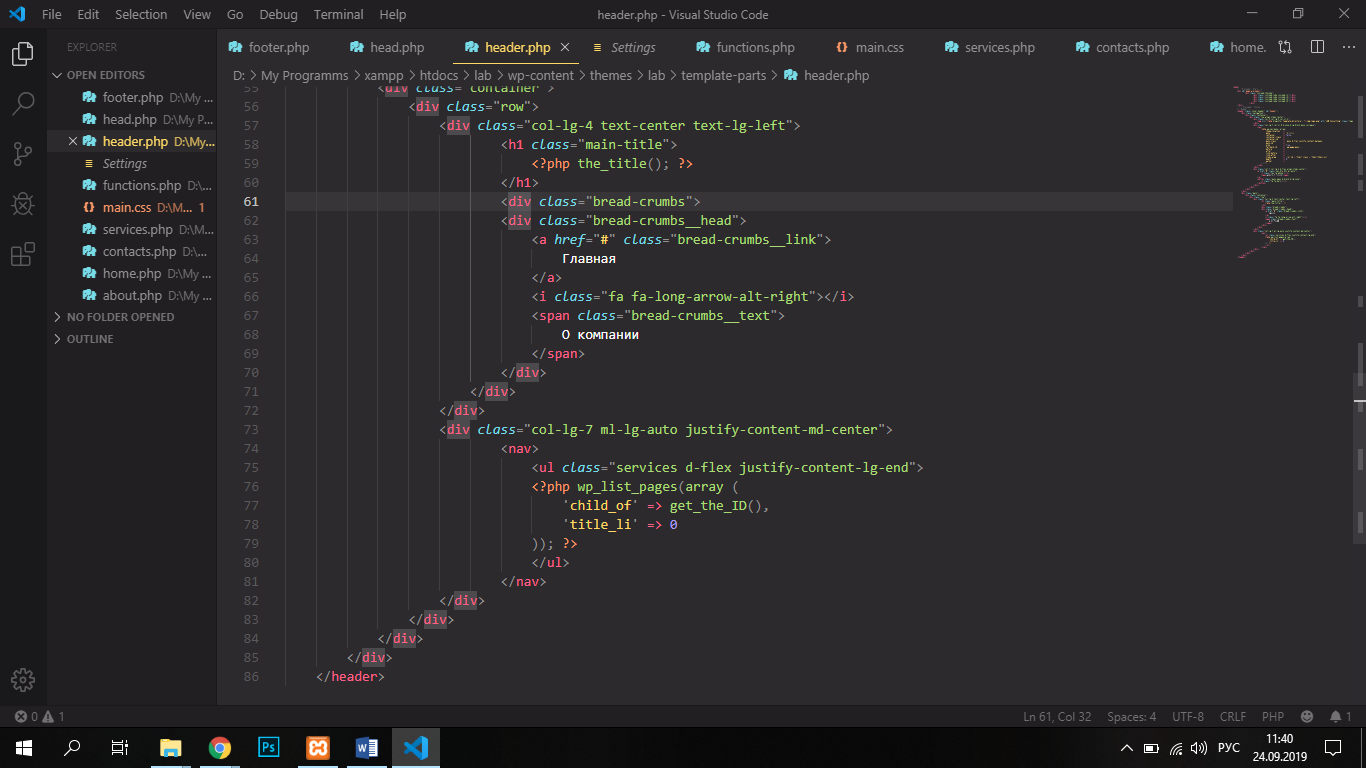
Task: Open Windows search from taskbar
Action: 72,747
